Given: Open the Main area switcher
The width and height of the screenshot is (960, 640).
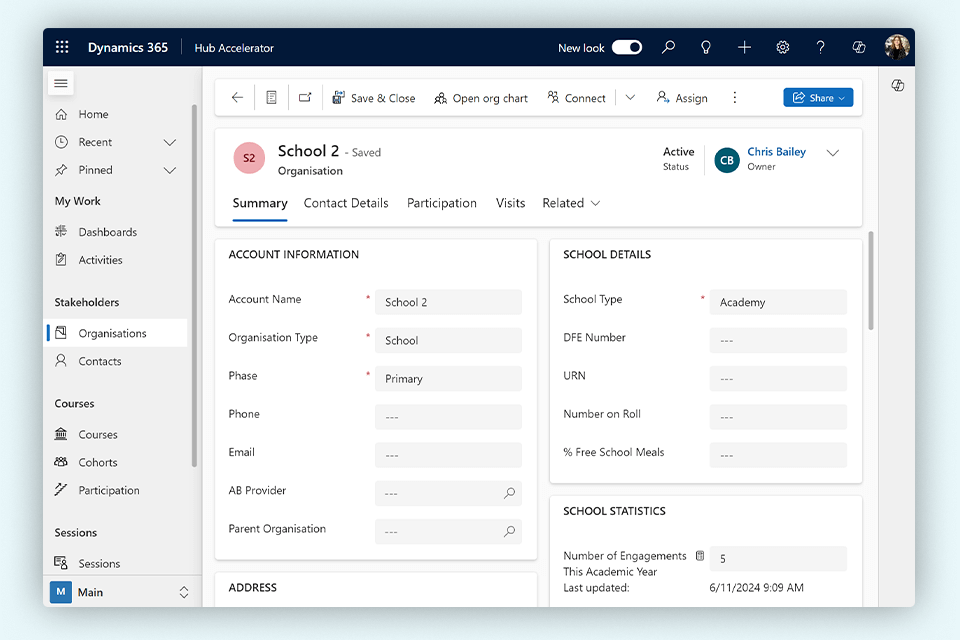Looking at the screenshot, I should coord(120,592).
